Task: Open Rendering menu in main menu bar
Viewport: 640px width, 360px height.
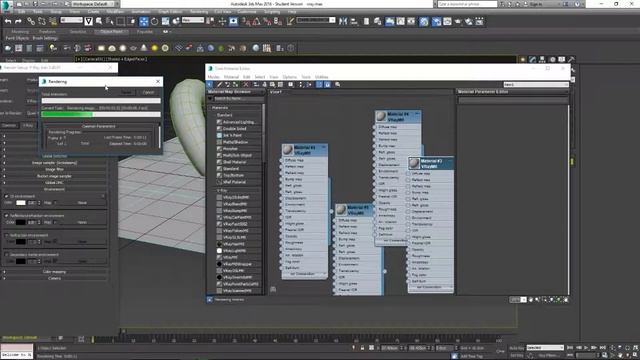Action: [x=199, y=12]
